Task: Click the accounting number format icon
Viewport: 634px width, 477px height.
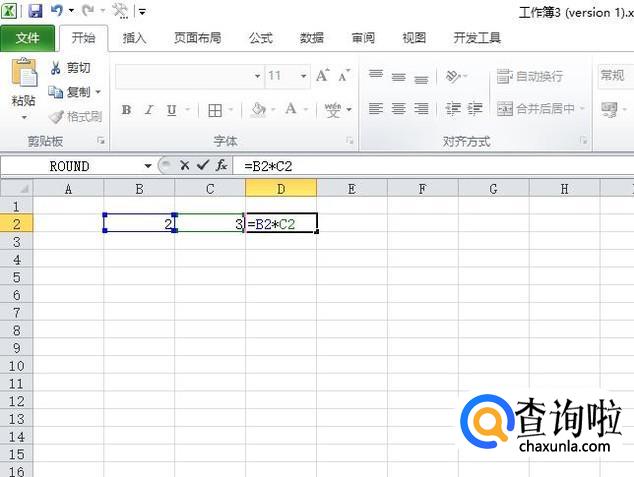Action: (609, 109)
